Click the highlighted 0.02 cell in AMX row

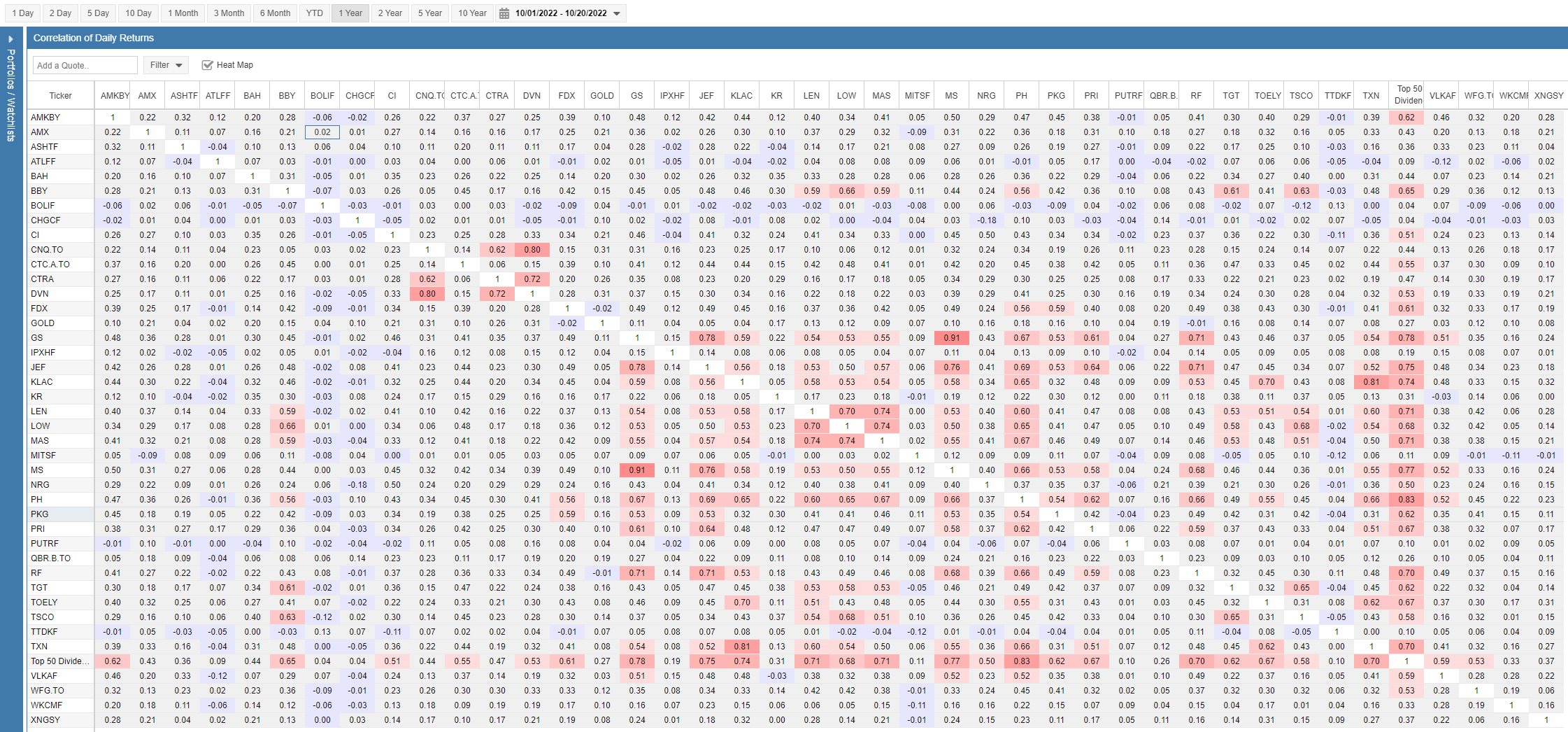pyautogui.click(x=322, y=132)
